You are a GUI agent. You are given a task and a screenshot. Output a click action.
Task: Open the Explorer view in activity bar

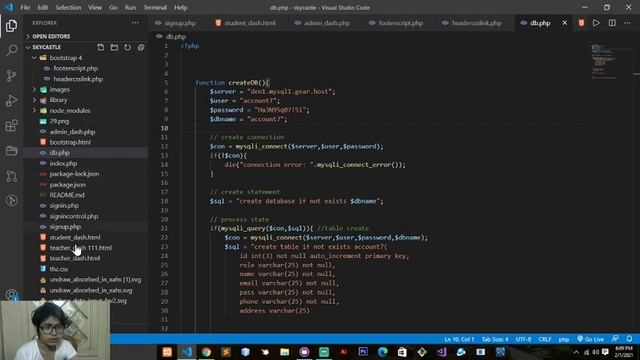(11, 26)
